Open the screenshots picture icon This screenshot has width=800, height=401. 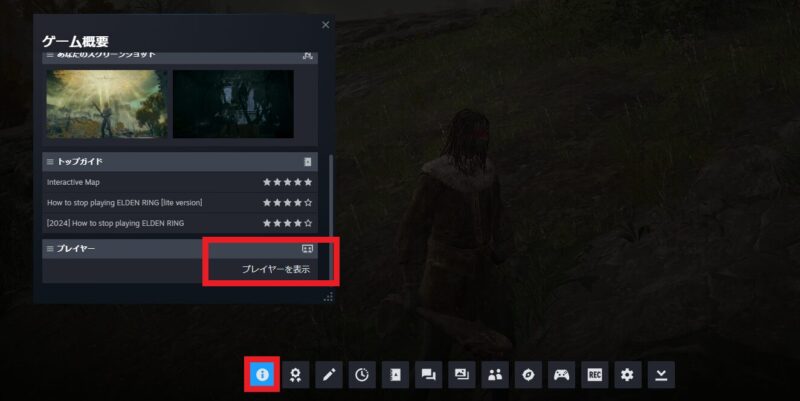(x=462, y=375)
